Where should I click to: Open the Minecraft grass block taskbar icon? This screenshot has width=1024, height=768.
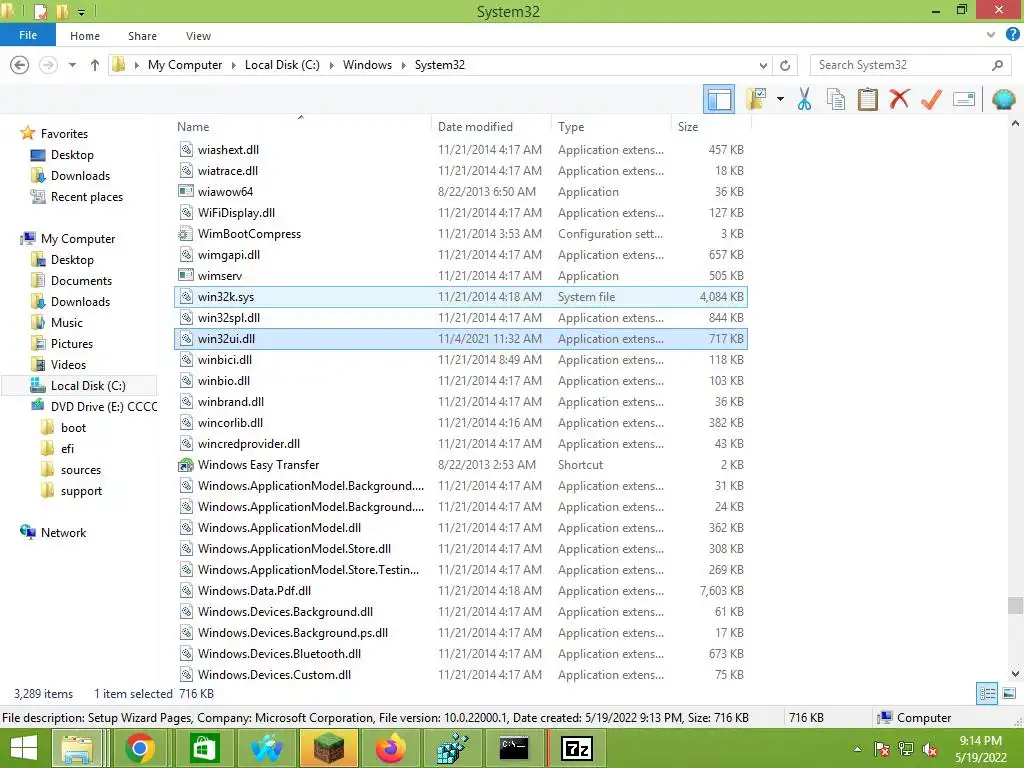(328, 748)
